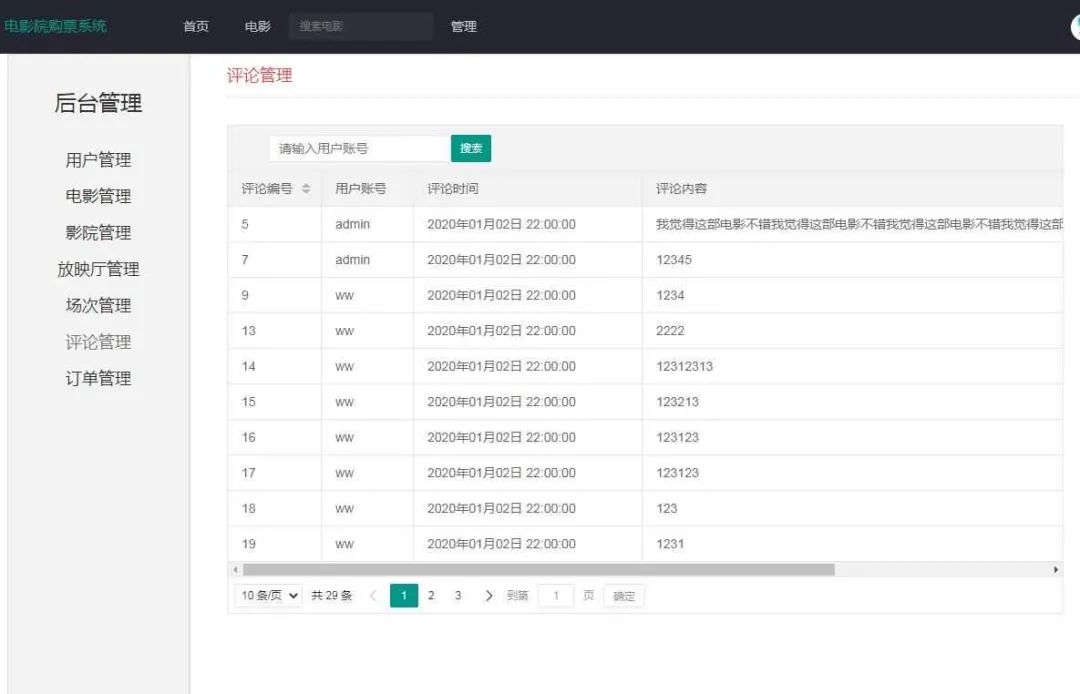Click the 确定 button to jump pages
The width and height of the screenshot is (1080, 694).
click(623, 595)
